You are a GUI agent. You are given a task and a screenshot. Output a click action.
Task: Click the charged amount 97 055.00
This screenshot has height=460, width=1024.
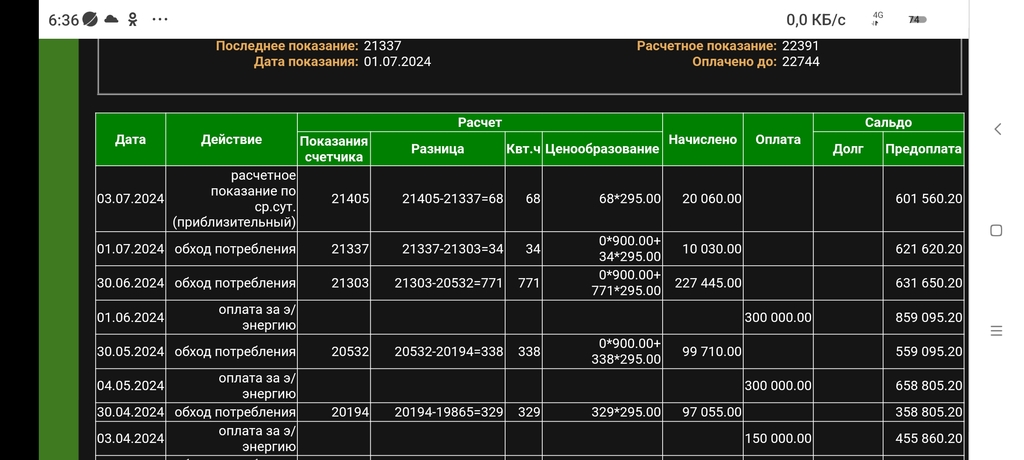tap(703, 412)
